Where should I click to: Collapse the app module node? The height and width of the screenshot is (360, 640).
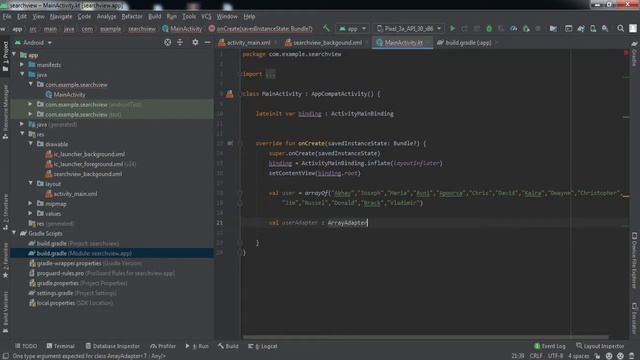14,54
